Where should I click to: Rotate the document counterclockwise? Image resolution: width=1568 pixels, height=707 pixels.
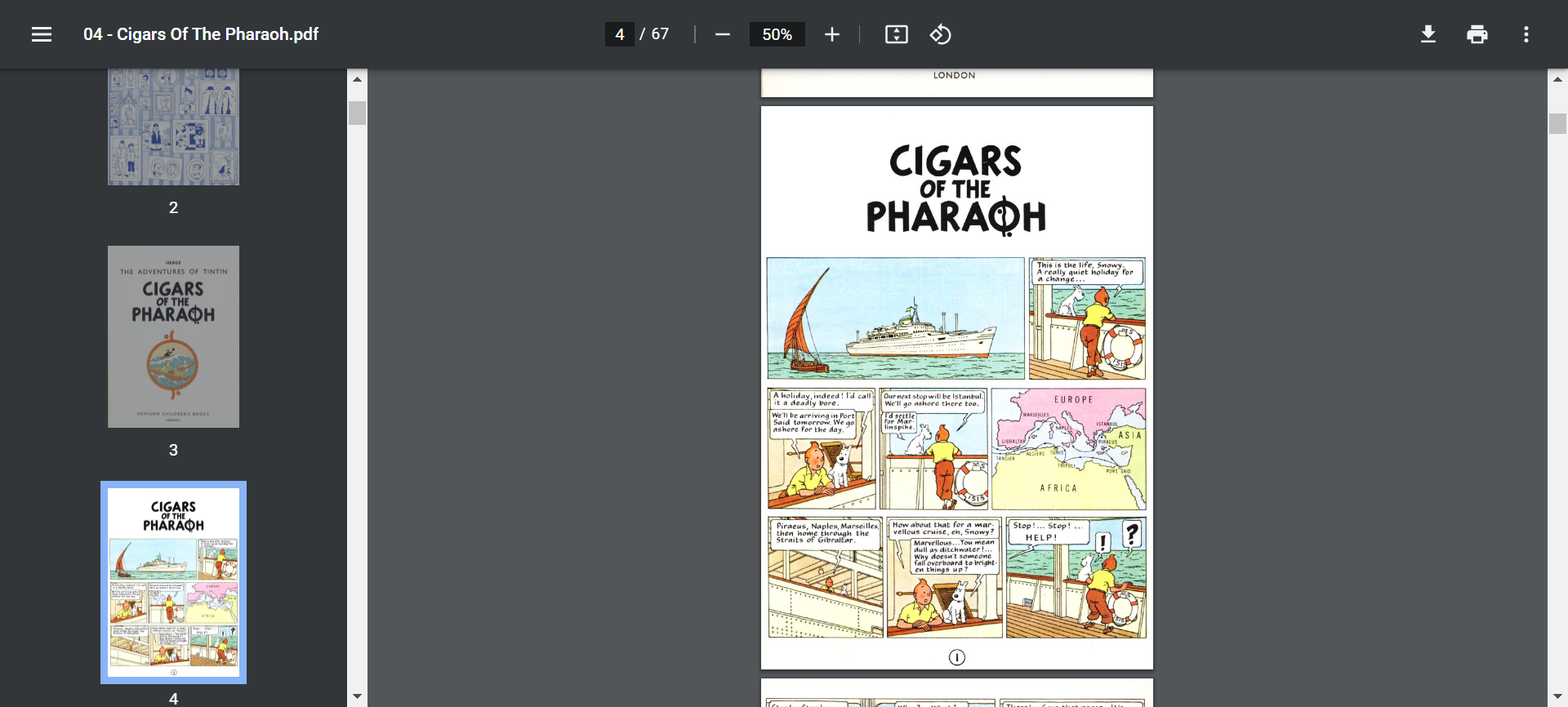click(940, 34)
